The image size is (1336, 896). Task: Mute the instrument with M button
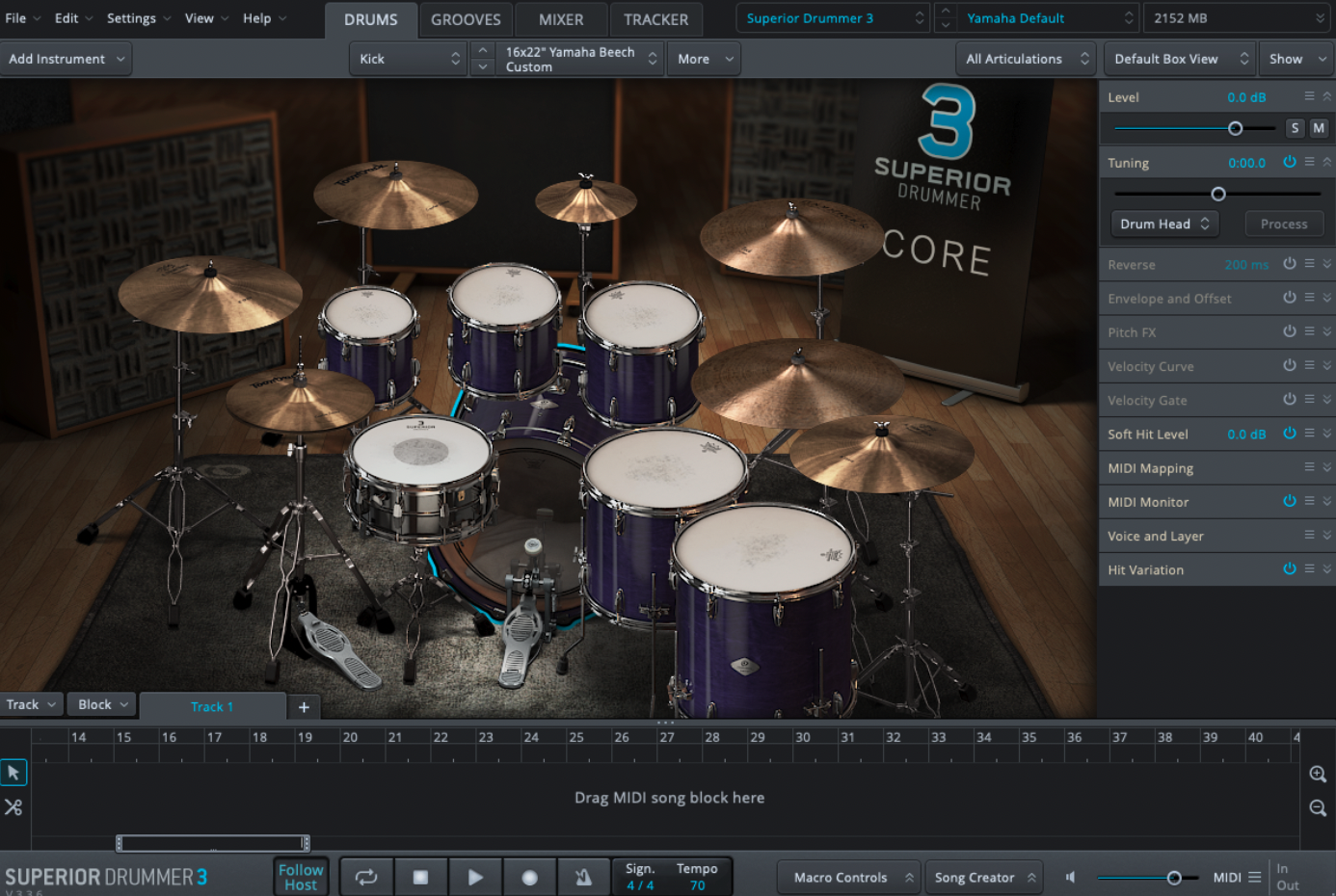pyautogui.click(x=1318, y=128)
